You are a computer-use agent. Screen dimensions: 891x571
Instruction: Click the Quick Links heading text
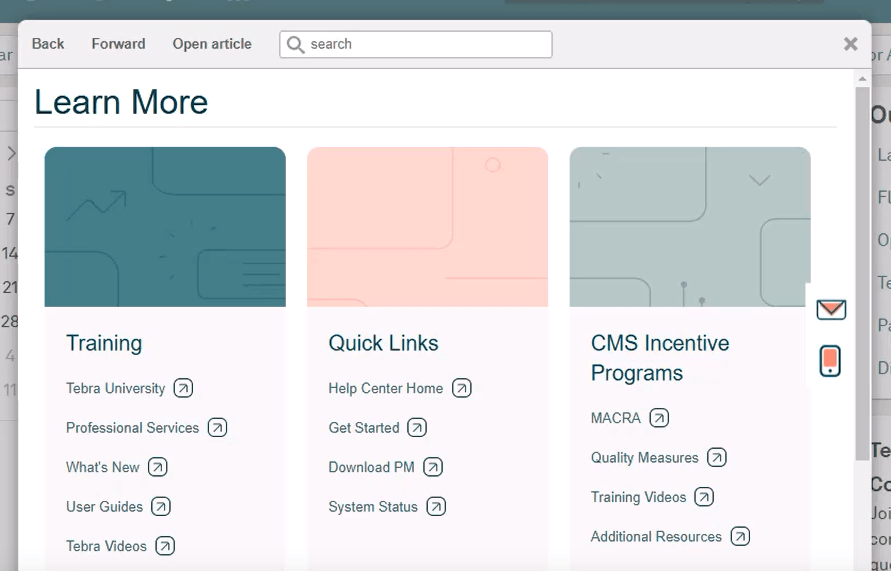pyautogui.click(x=383, y=343)
